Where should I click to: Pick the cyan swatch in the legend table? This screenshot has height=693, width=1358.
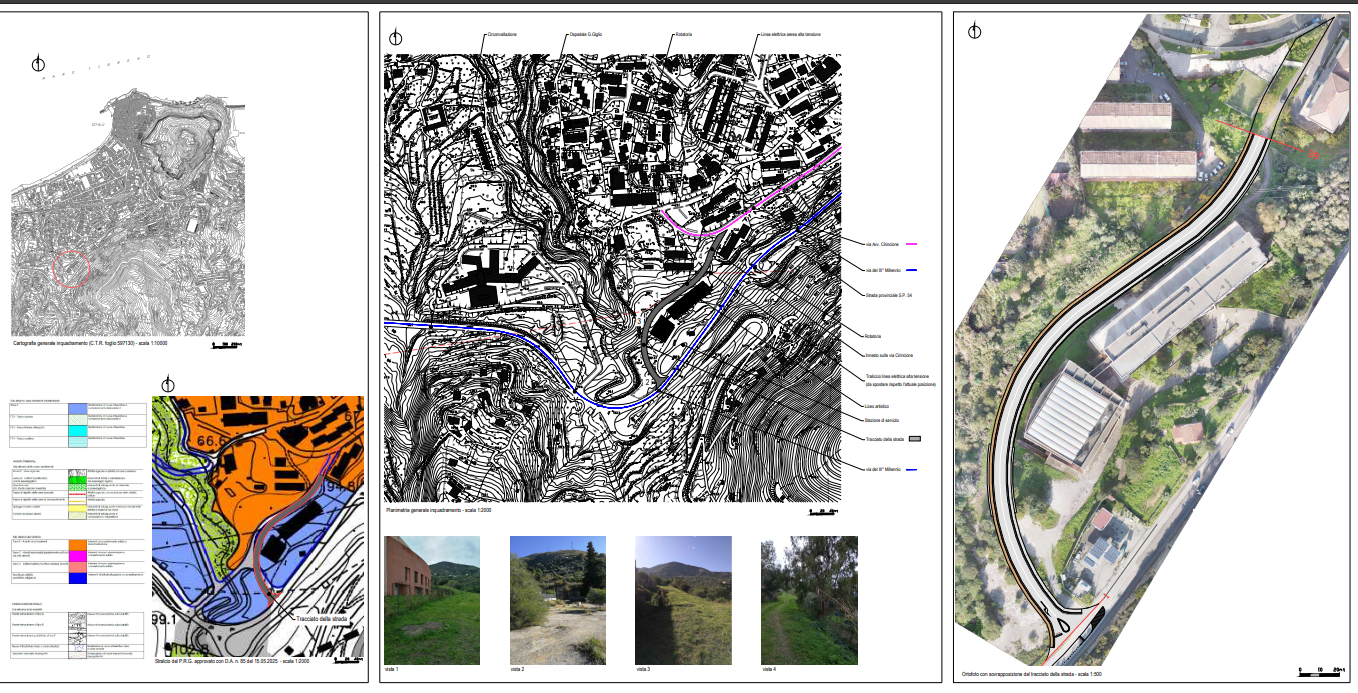(77, 429)
